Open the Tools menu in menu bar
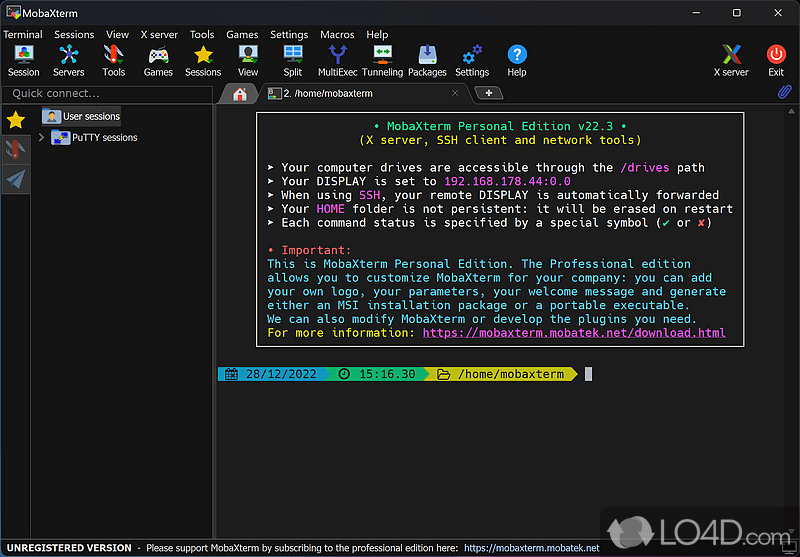 click(202, 34)
